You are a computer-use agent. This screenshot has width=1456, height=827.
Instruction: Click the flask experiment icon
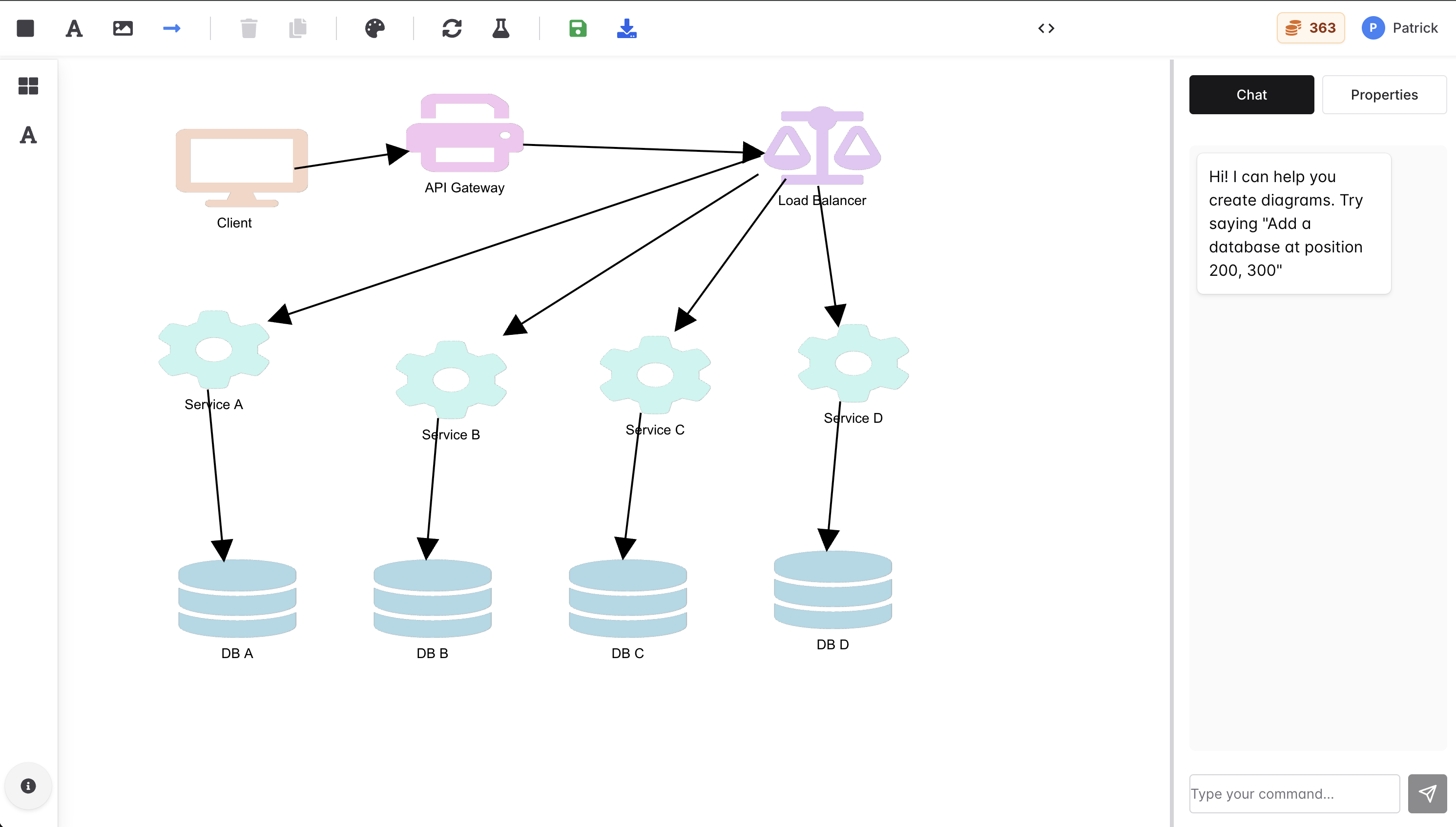(500, 28)
